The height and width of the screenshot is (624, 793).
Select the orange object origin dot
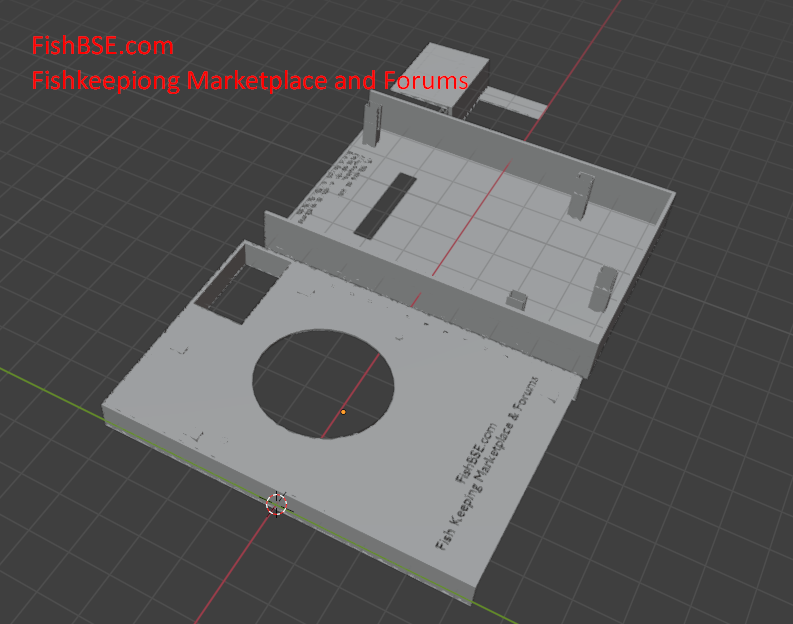(x=343, y=412)
